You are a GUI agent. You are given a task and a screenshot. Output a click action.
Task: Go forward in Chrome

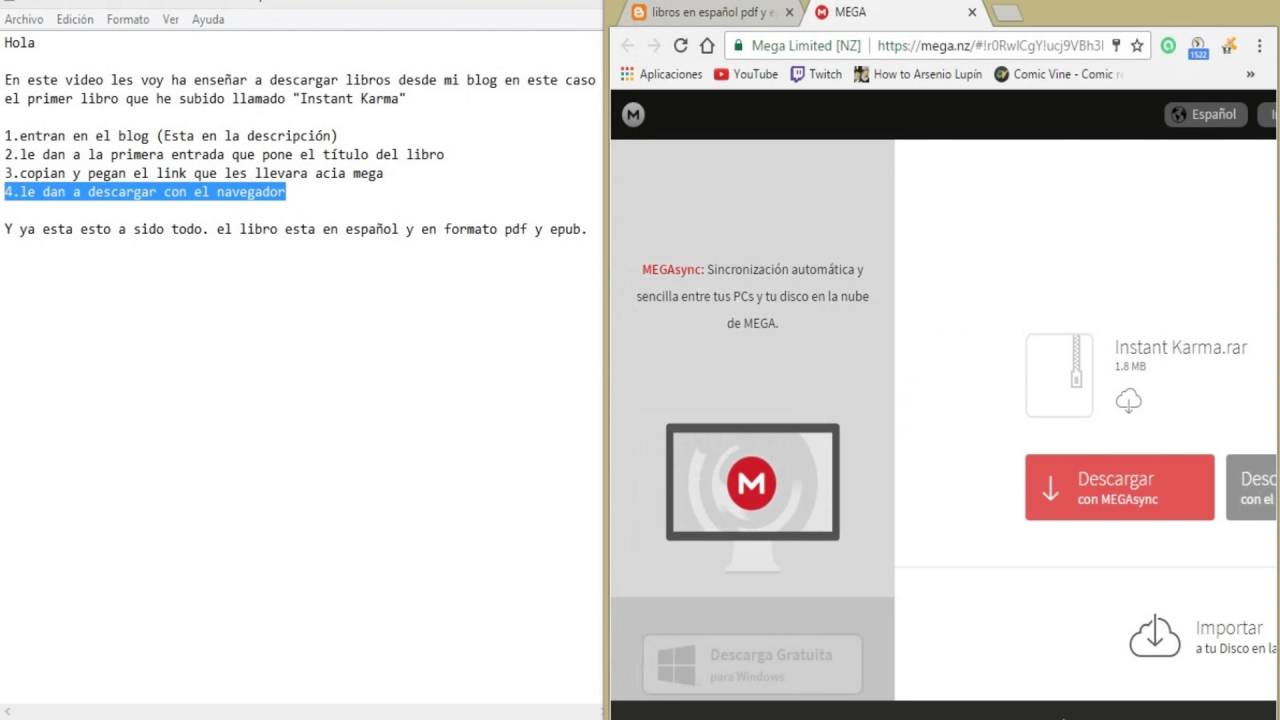point(654,45)
